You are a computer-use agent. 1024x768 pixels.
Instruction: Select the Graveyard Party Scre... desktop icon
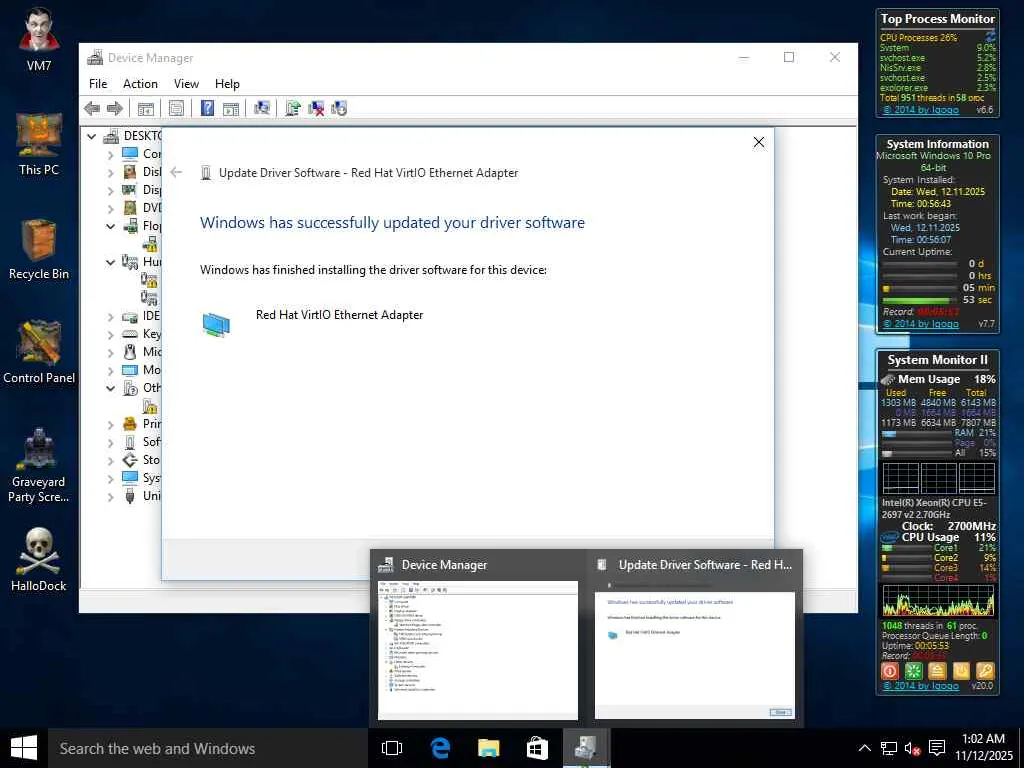tap(39, 465)
